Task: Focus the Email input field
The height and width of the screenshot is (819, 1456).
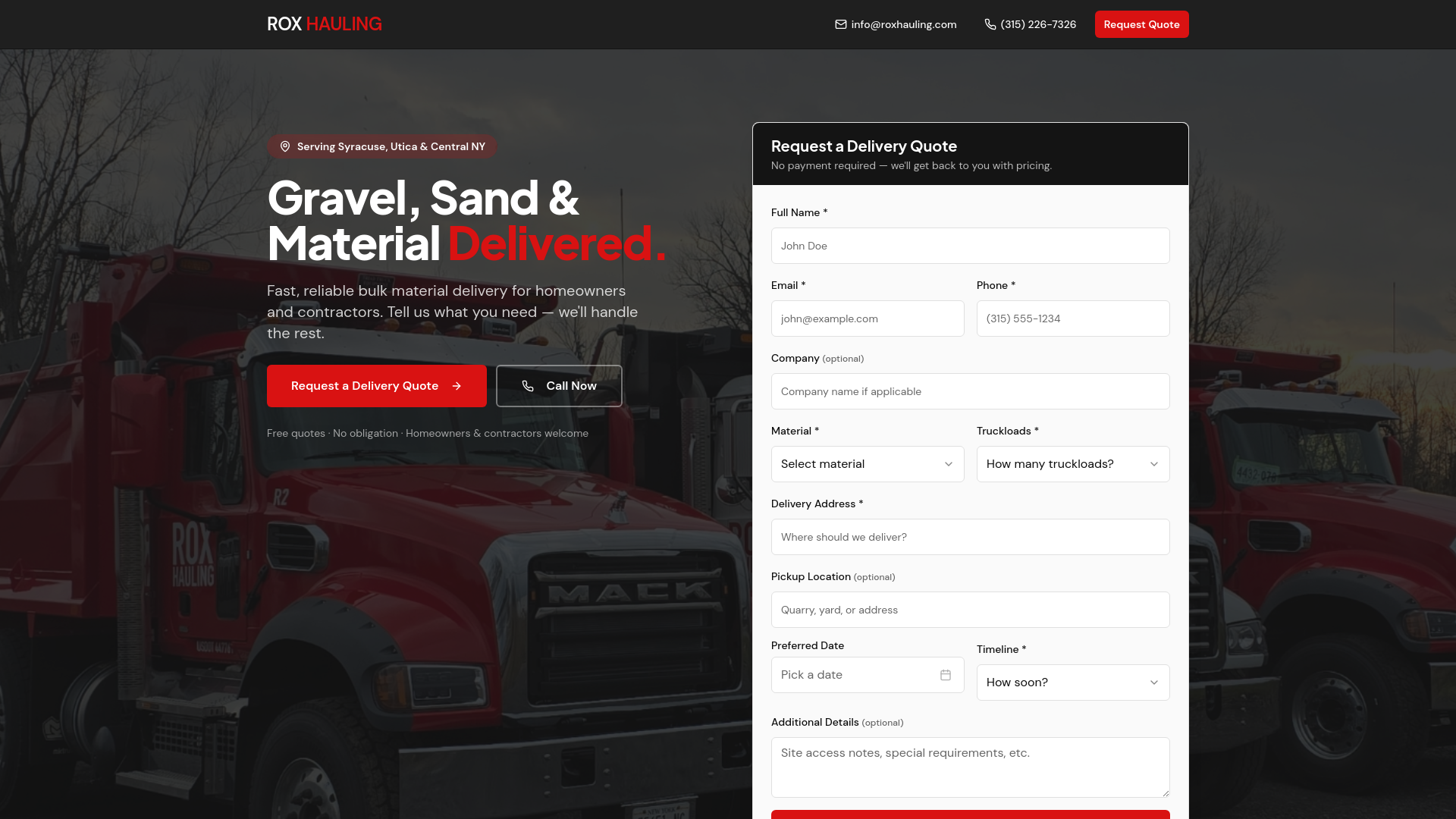Action: tap(868, 318)
